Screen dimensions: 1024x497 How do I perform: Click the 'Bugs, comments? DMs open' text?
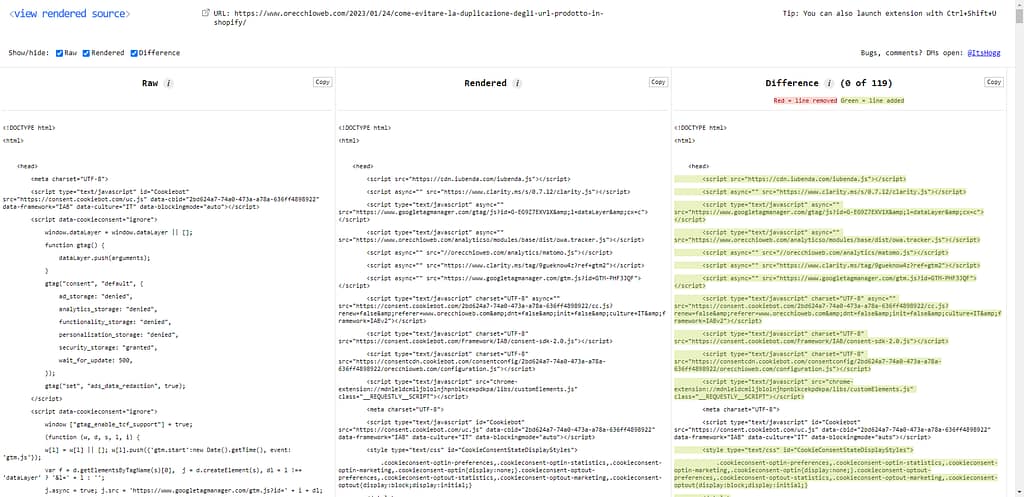pos(913,53)
